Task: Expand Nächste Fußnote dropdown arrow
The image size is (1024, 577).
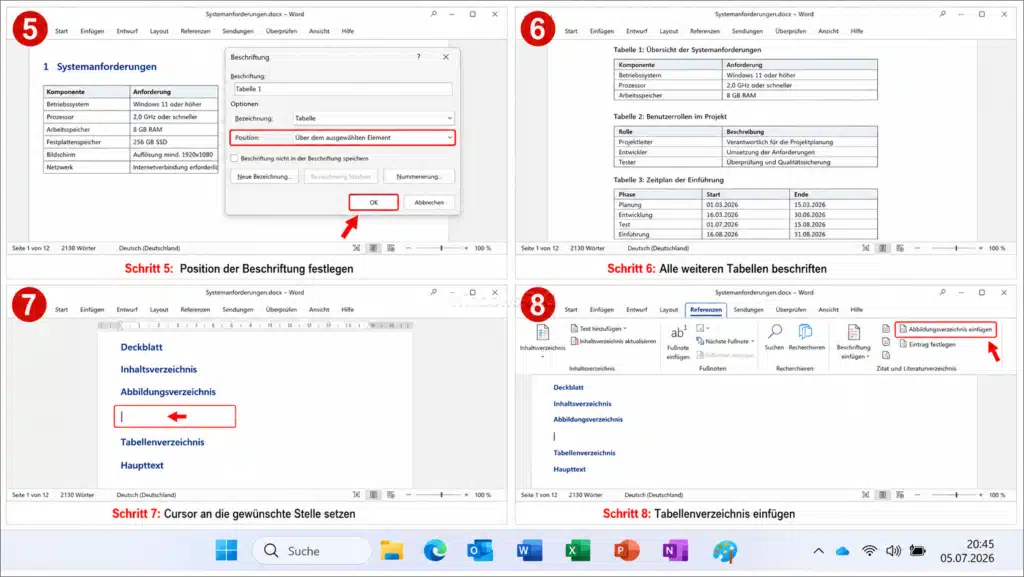Action: click(752, 341)
